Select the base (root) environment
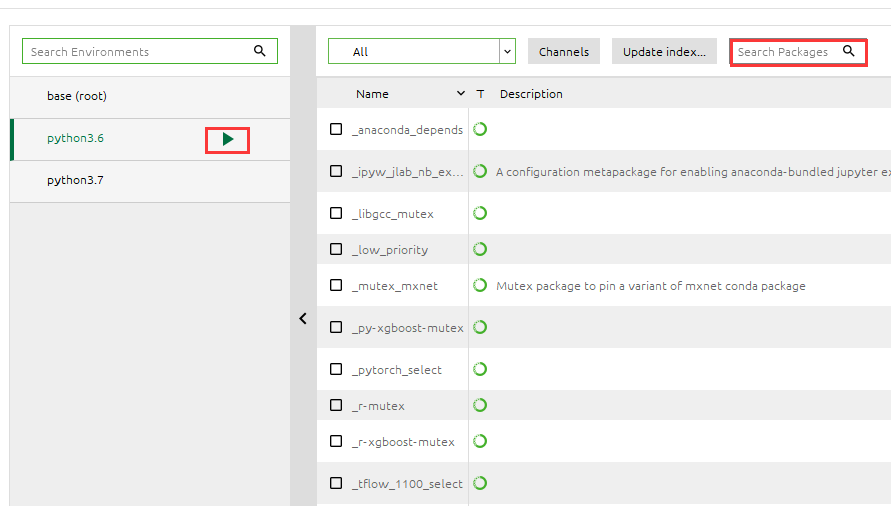The width and height of the screenshot is (891, 506). click(150, 97)
